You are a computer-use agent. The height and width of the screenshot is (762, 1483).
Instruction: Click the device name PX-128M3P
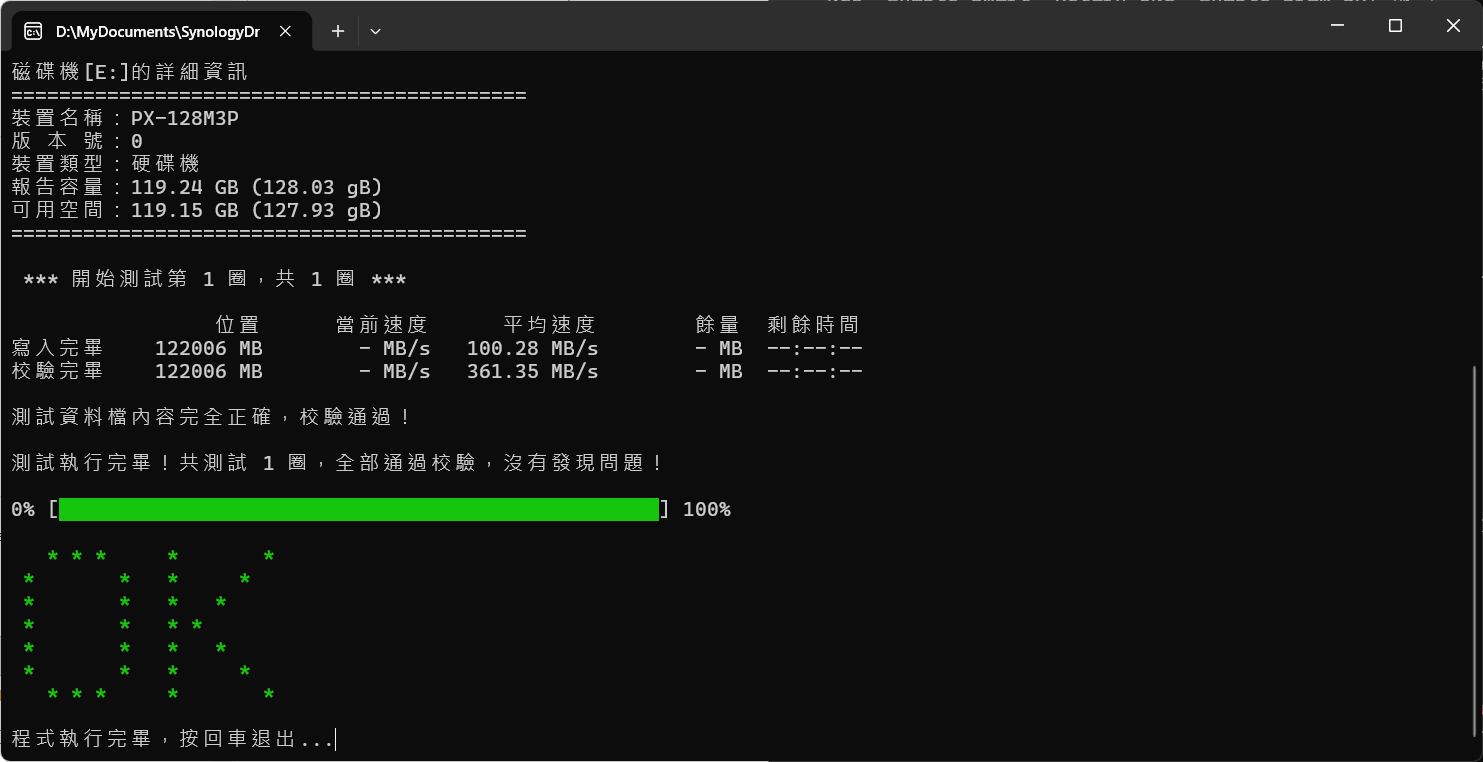pos(185,118)
